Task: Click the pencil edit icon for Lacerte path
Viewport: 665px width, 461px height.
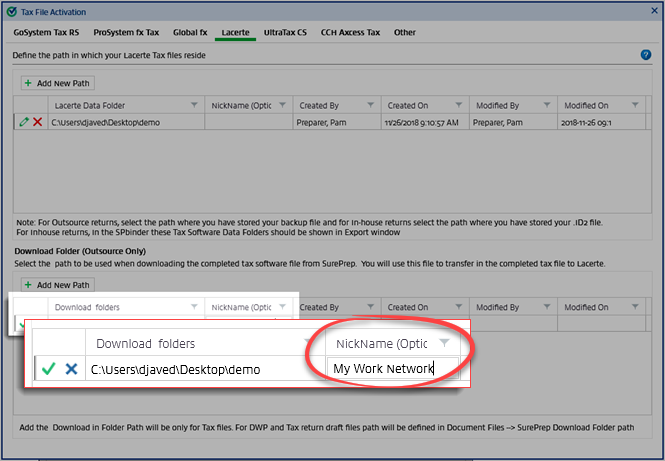Action: click(23, 121)
